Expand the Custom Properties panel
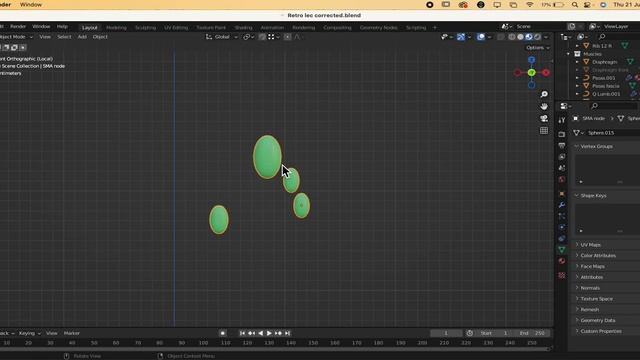The width and height of the screenshot is (640, 360). (x=598, y=331)
